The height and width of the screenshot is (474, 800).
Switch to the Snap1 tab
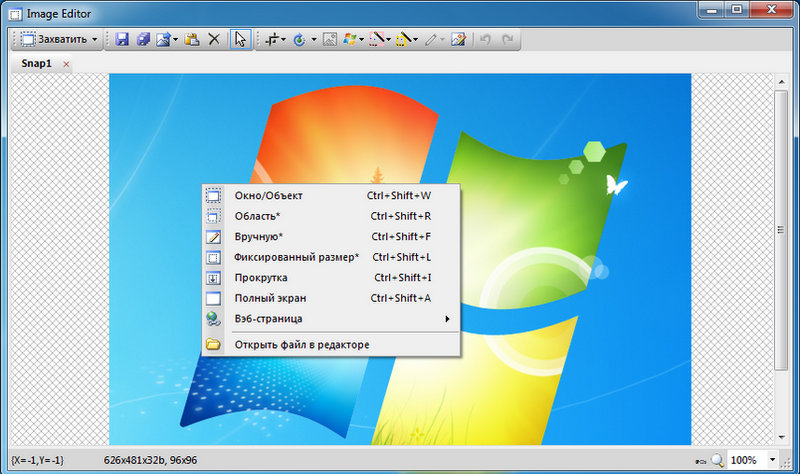(36, 64)
